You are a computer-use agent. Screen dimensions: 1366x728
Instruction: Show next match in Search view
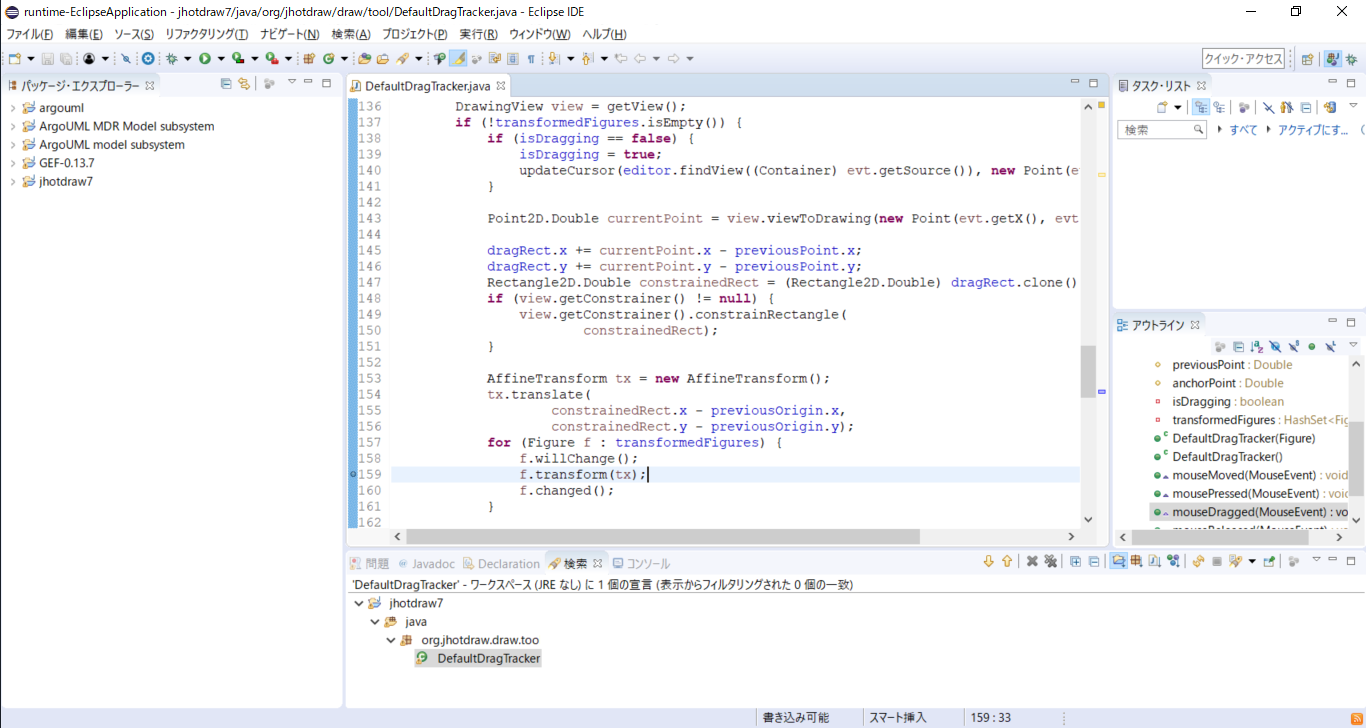coord(988,561)
